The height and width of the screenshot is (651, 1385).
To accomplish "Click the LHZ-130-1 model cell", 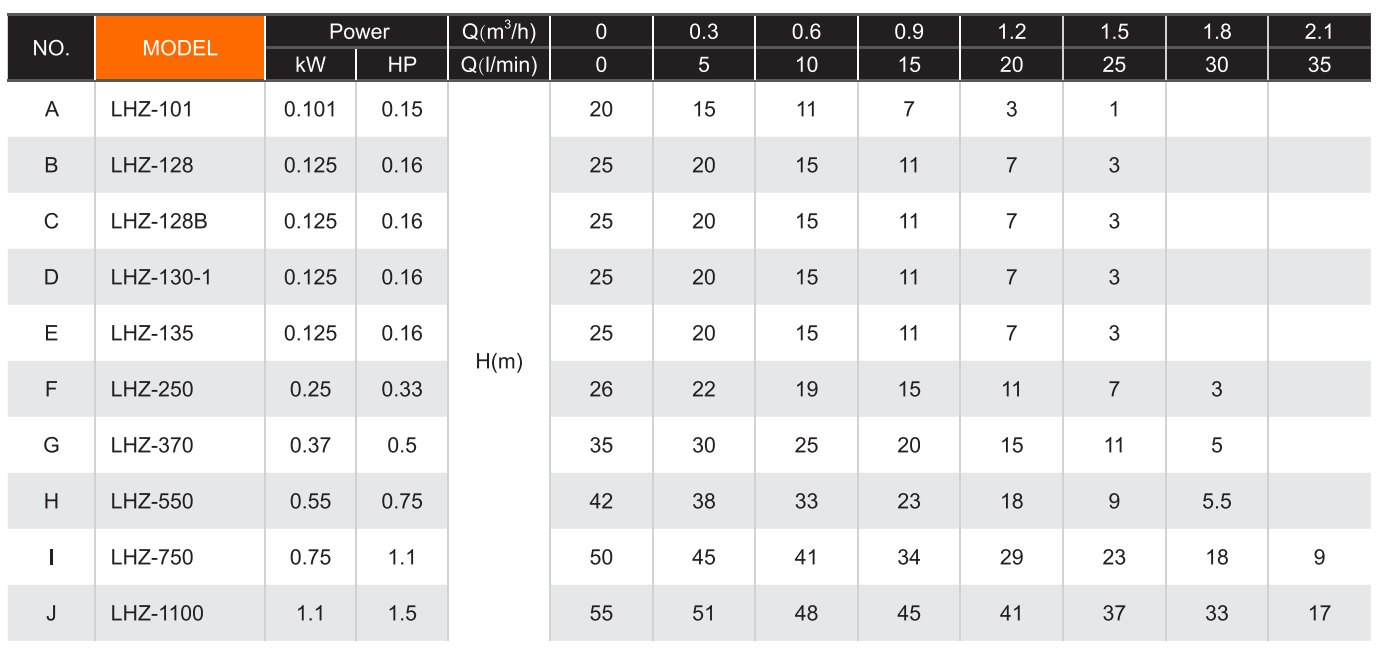I will click(161, 277).
